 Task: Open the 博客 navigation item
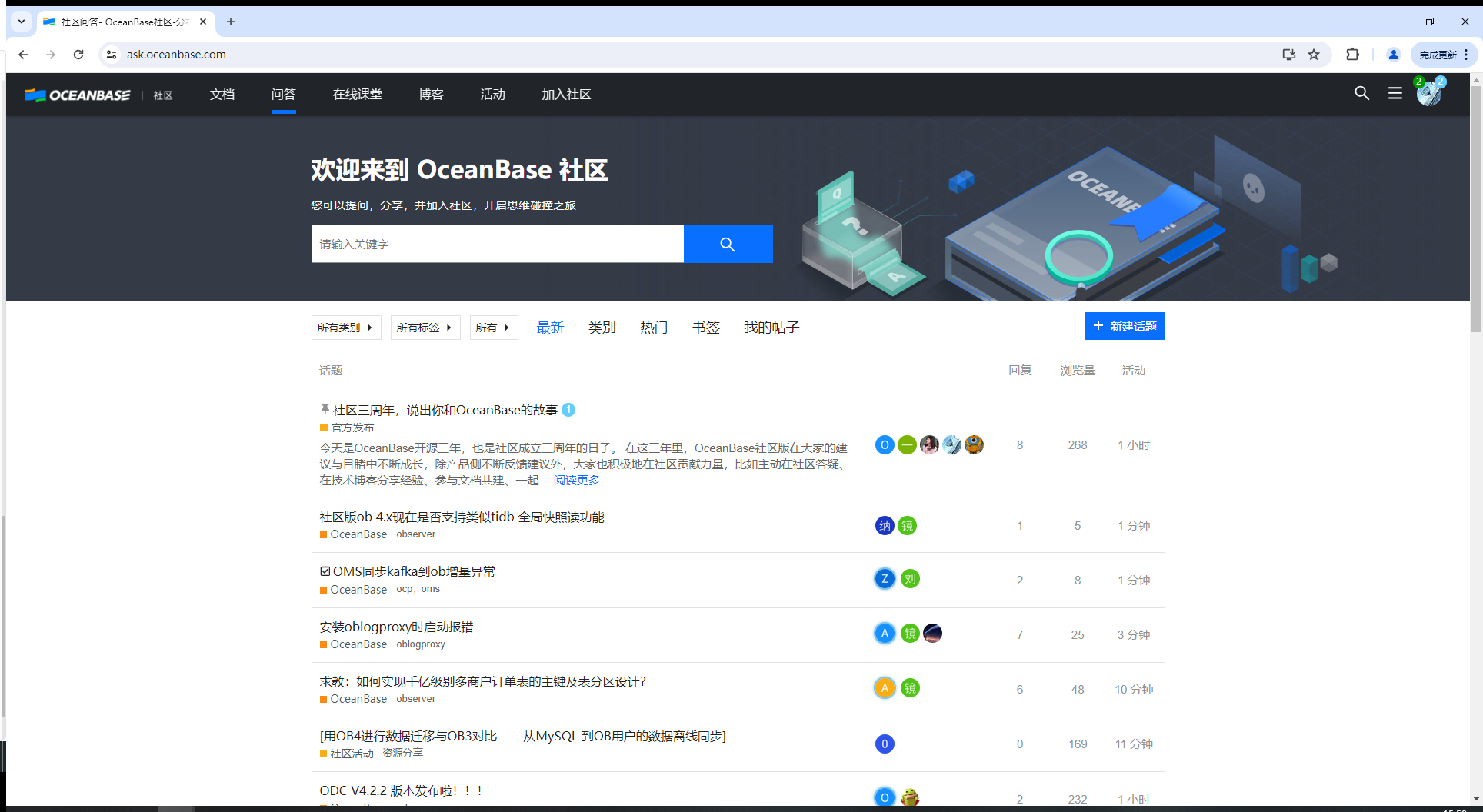[x=432, y=94]
